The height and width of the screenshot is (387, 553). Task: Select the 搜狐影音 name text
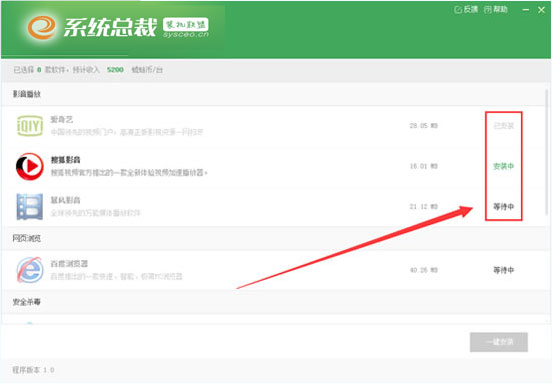[66, 160]
